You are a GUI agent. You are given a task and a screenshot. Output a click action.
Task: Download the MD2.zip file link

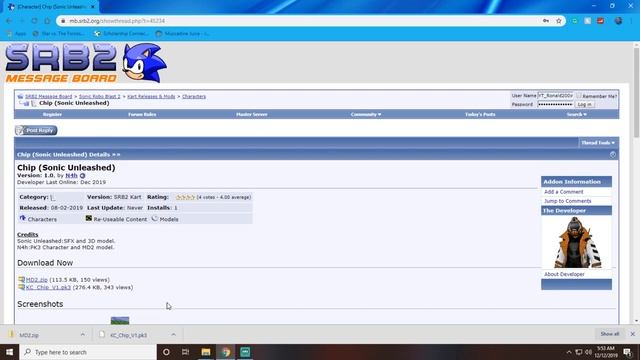click(x=37, y=280)
